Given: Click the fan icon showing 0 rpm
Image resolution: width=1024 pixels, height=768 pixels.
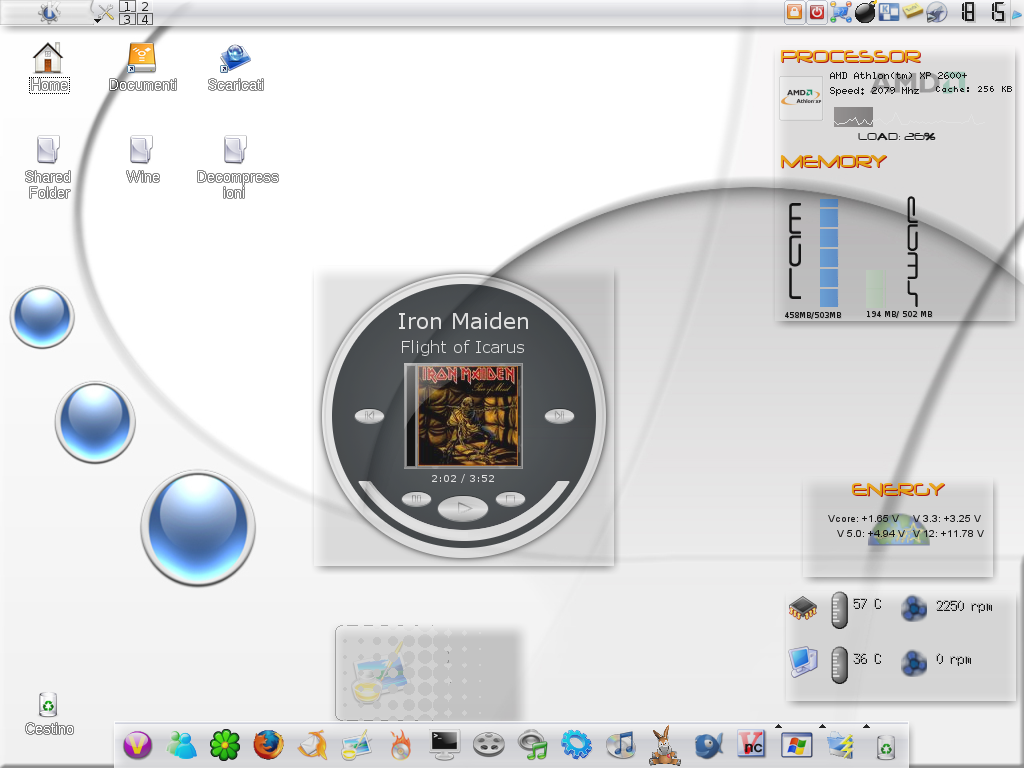Looking at the screenshot, I should (x=914, y=662).
